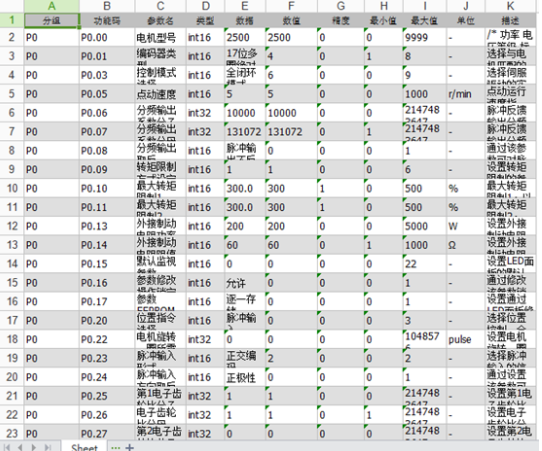The width and height of the screenshot is (542, 451).
Task: Click unit cell r/min
Action: [466, 94]
